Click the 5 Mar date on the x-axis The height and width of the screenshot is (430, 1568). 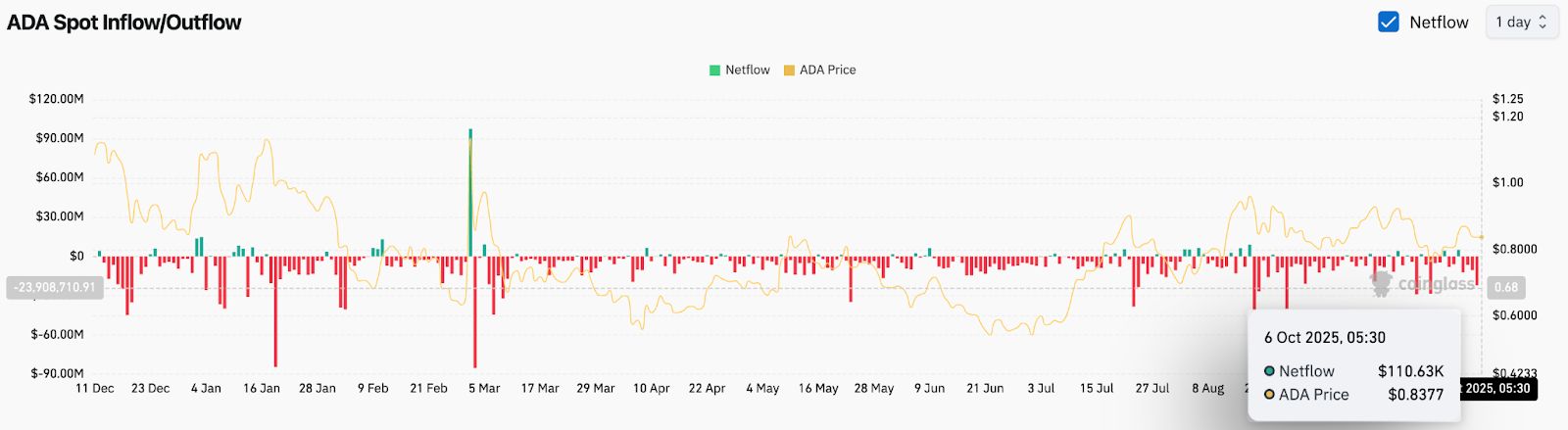[x=484, y=389]
